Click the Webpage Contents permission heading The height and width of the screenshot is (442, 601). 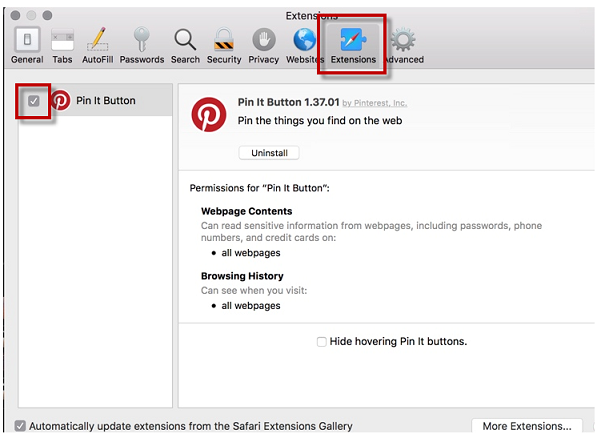click(x=246, y=211)
